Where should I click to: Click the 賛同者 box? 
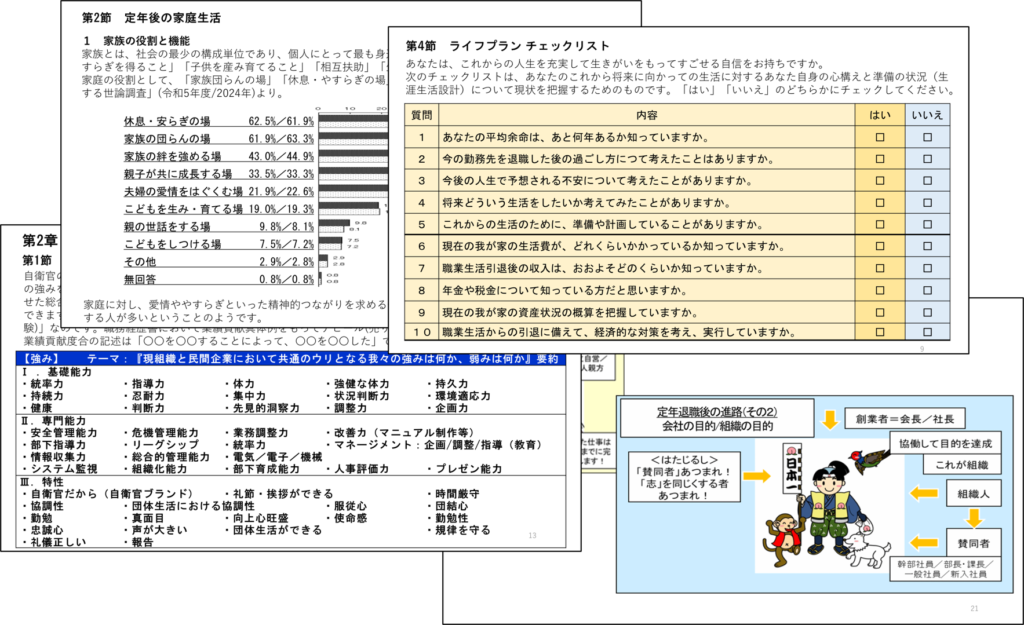[x=974, y=543]
